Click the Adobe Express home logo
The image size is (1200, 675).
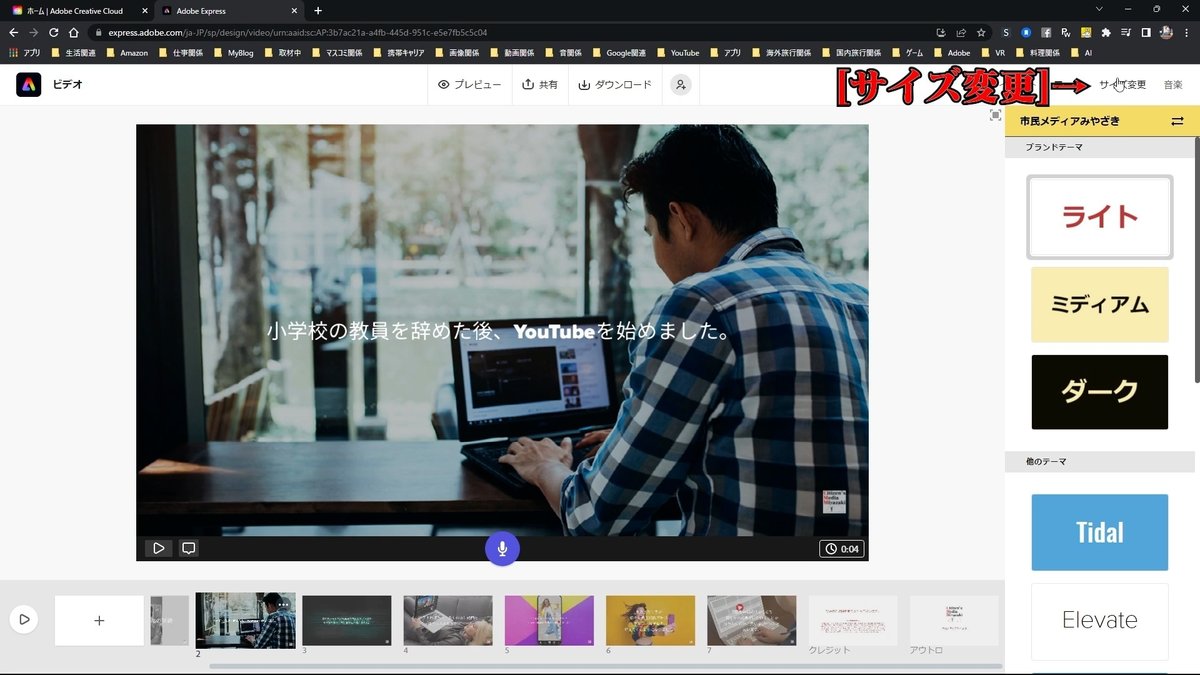point(28,84)
